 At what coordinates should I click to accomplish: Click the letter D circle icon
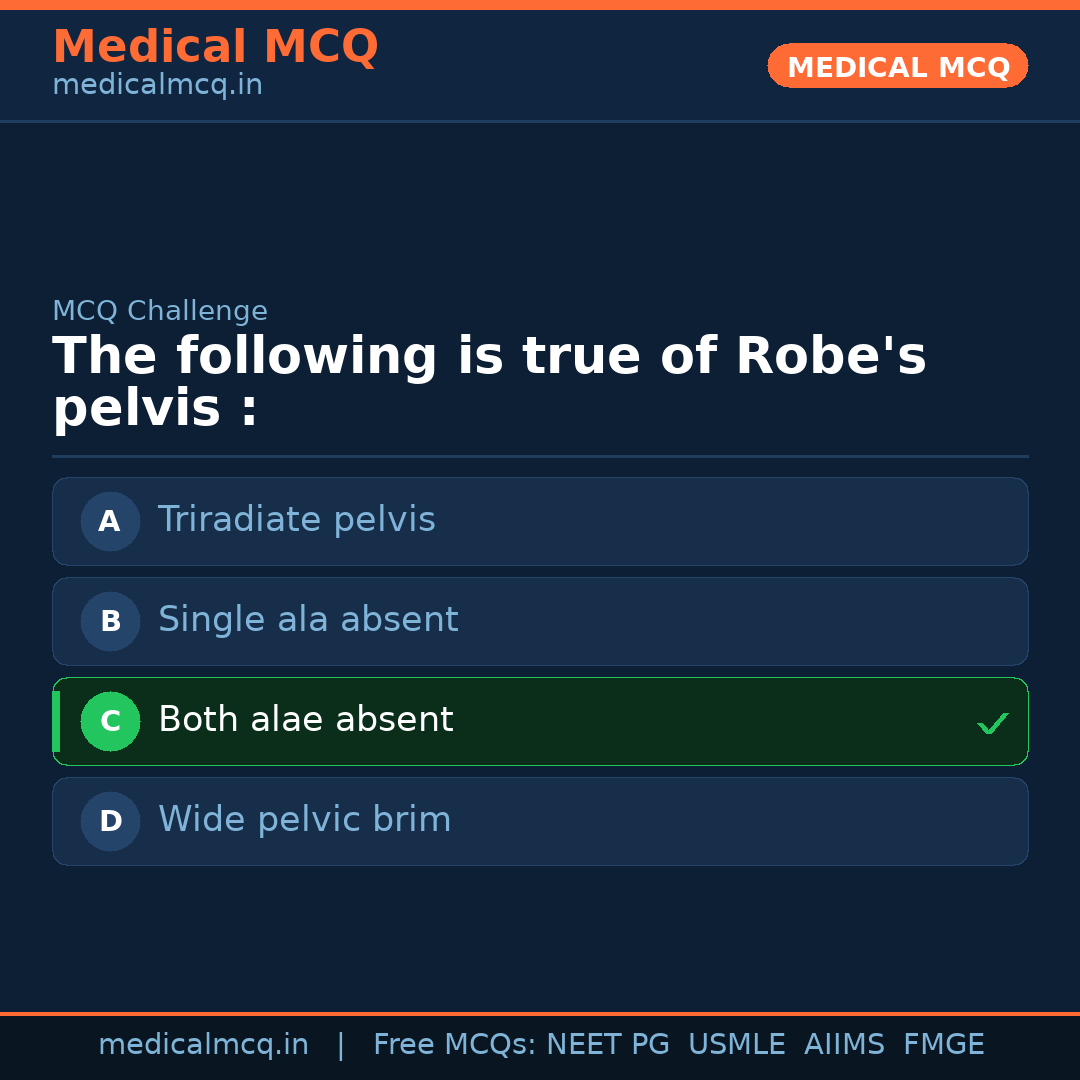(x=110, y=821)
